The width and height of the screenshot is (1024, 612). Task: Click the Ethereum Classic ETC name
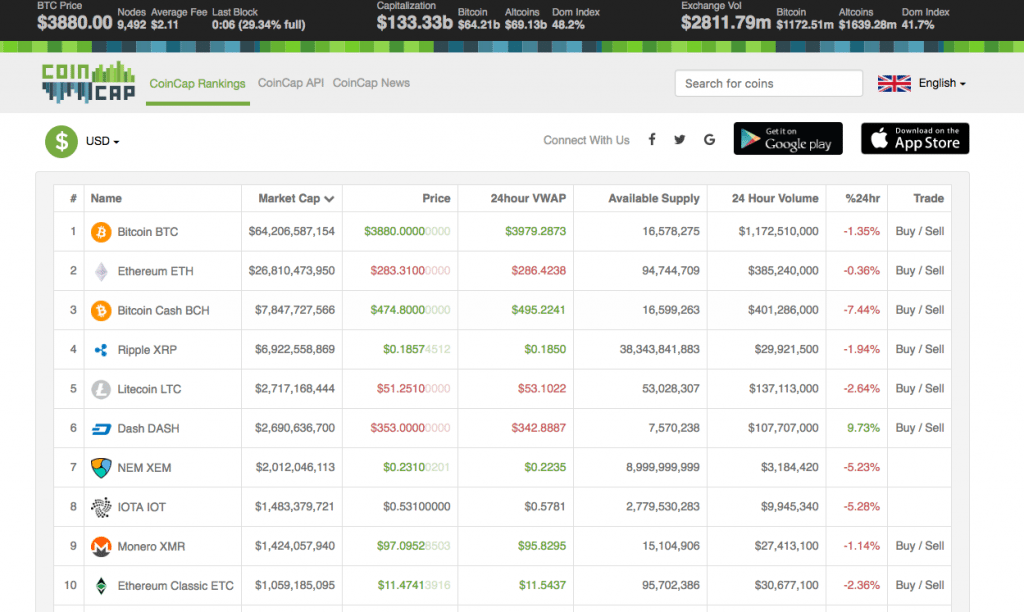pyautogui.click(x=176, y=586)
